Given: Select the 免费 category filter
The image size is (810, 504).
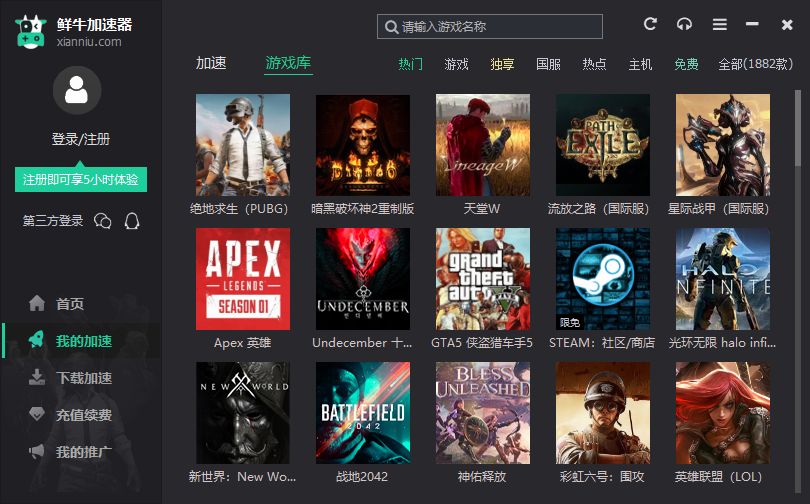Looking at the screenshot, I should coord(686,64).
